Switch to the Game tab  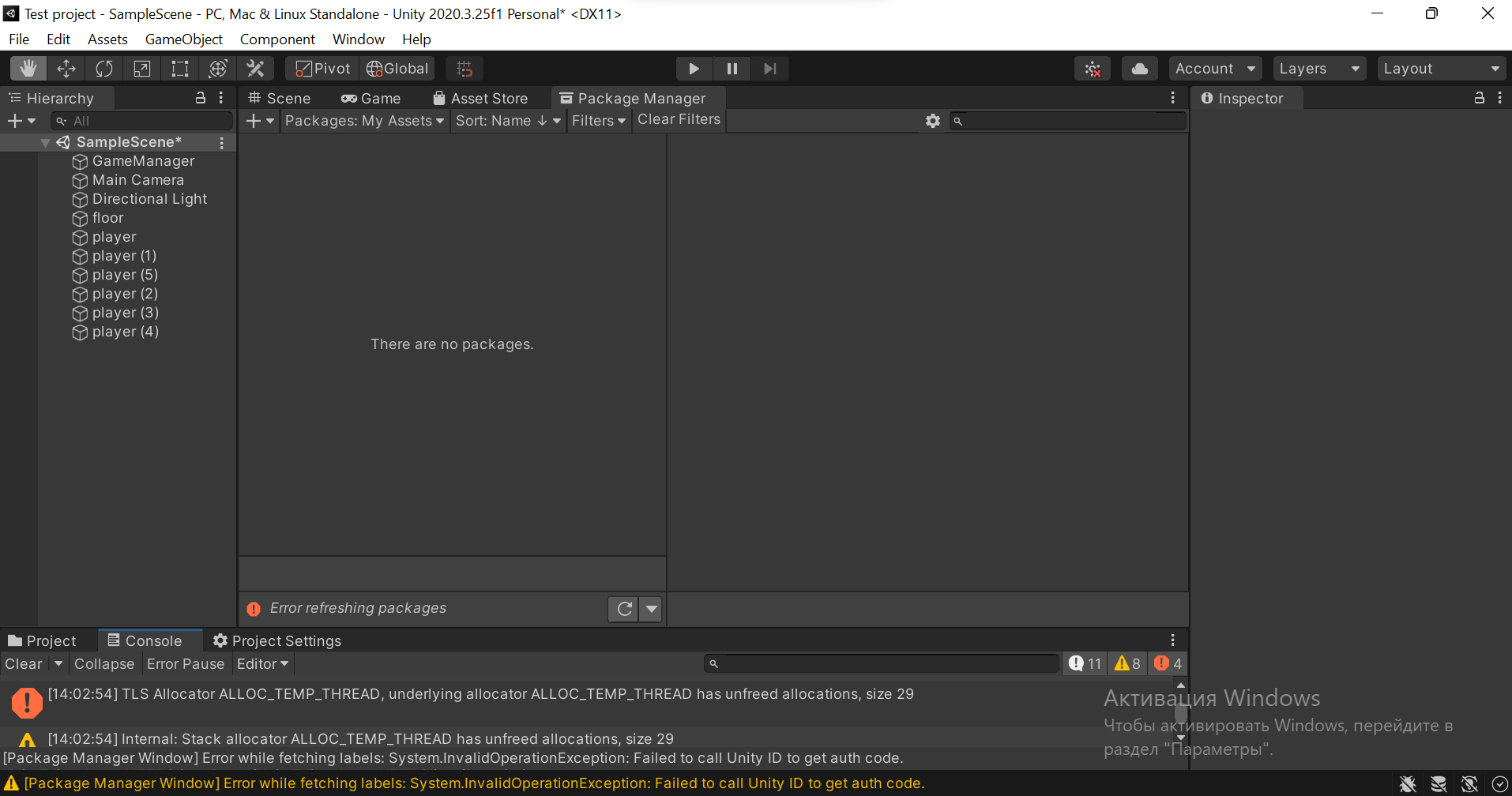tap(371, 98)
